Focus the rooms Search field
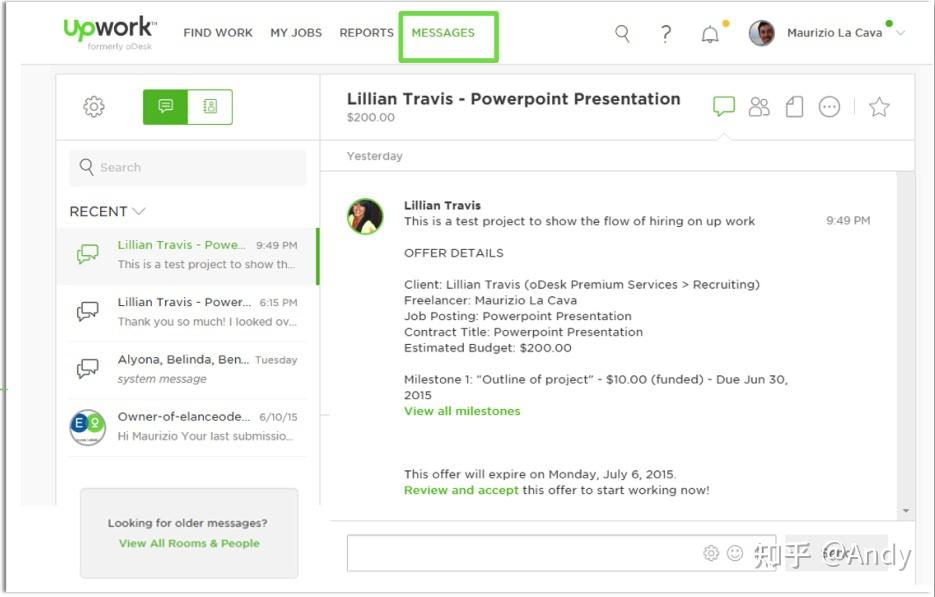935x597 pixels. pos(188,168)
